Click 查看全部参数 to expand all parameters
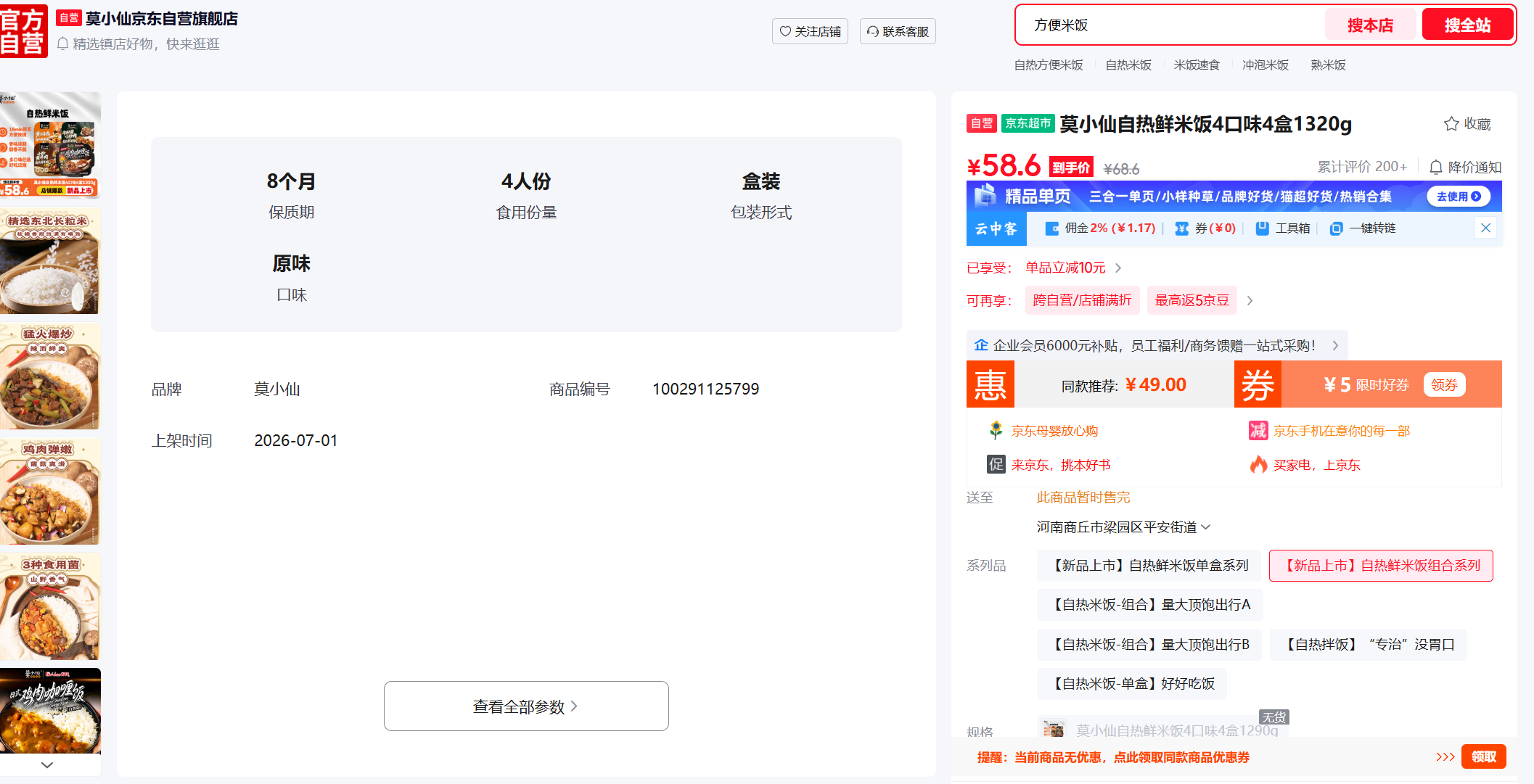 pos(526,706)
